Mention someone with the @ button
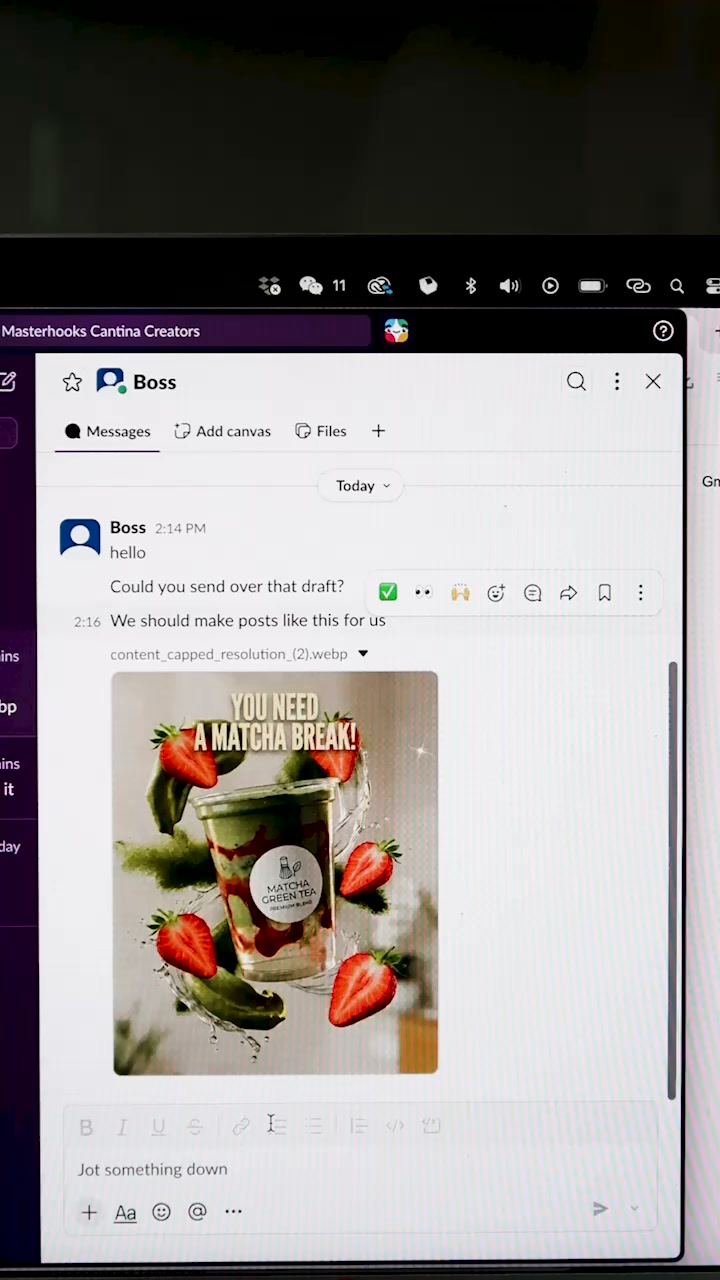The height and width of the screenshot is (1280, 720). (197, 1212)
